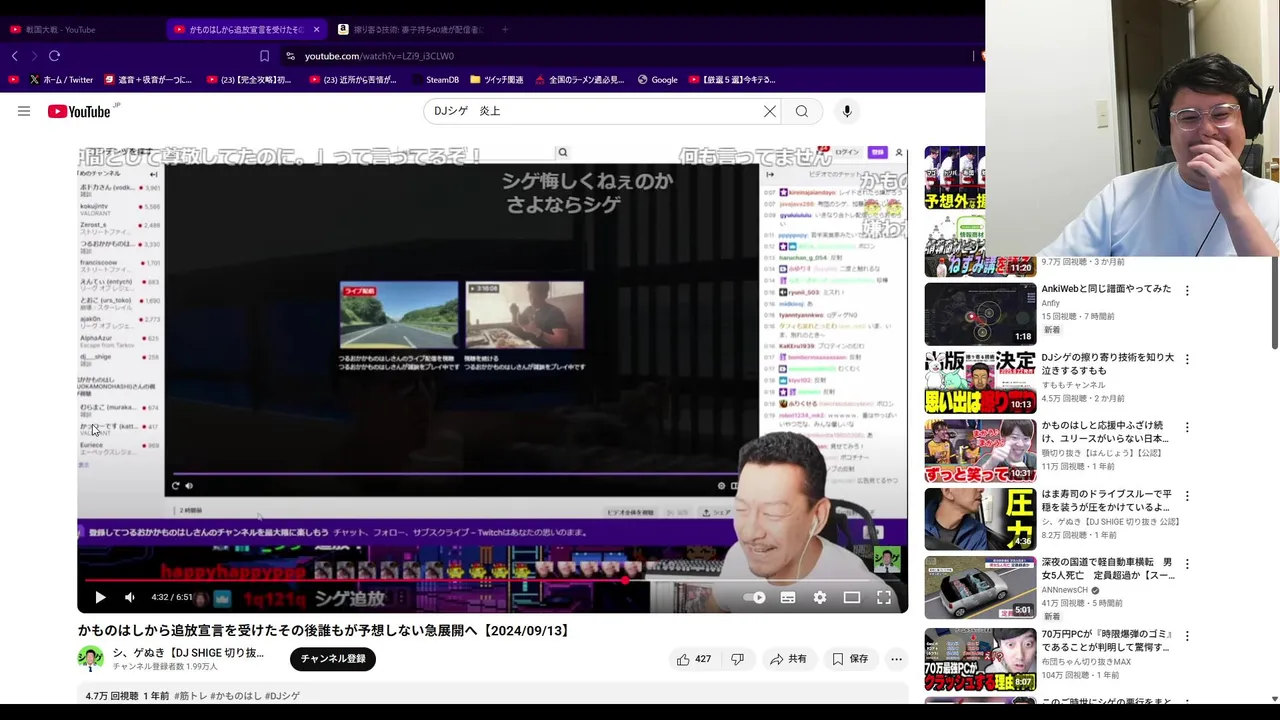Open the 全国のラーメン過去見 bookmark
This screenshot has width=1280, height=720.
pos(580,80)
